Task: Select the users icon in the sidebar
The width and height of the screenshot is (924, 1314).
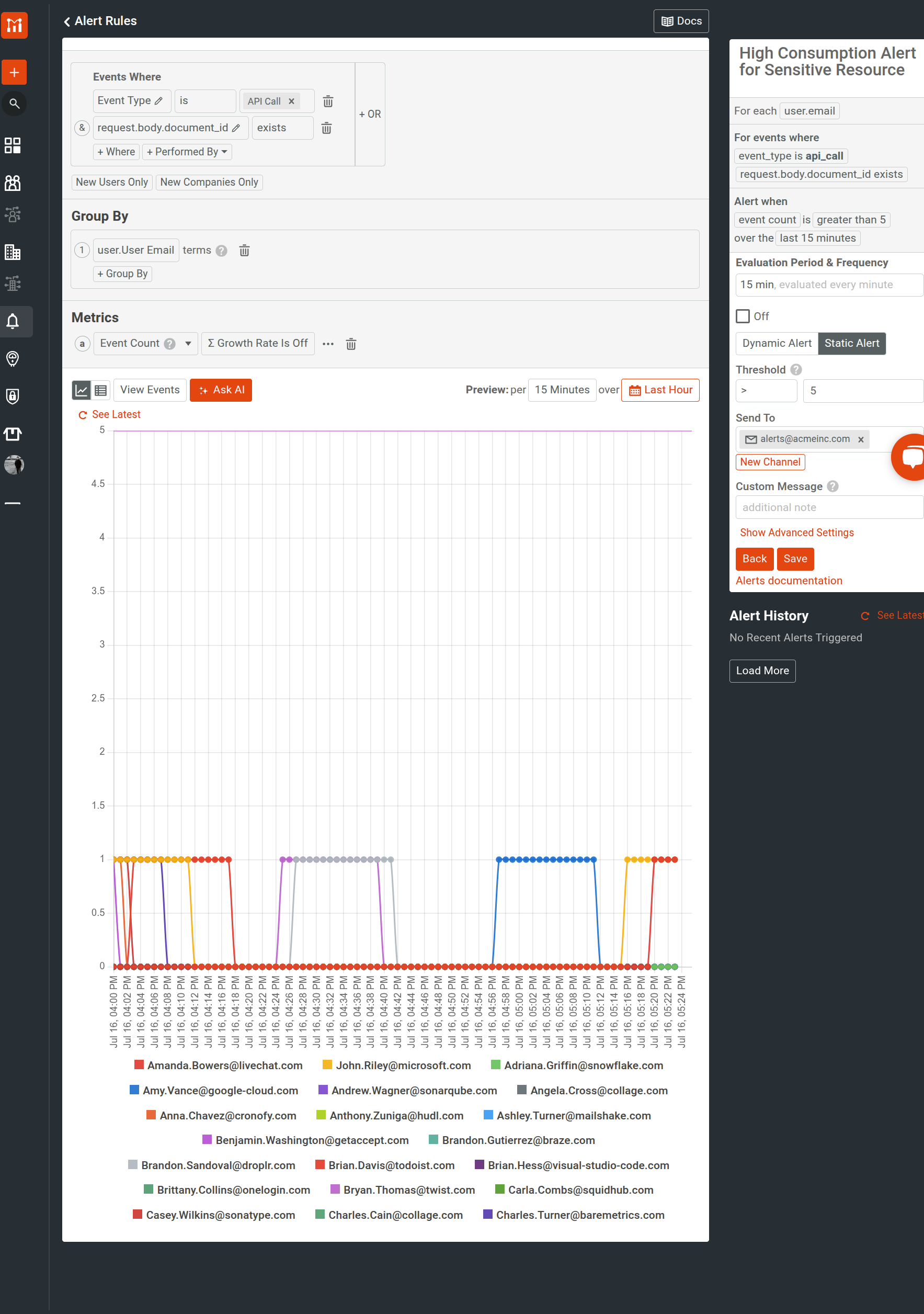Action: tap(13, 183)
